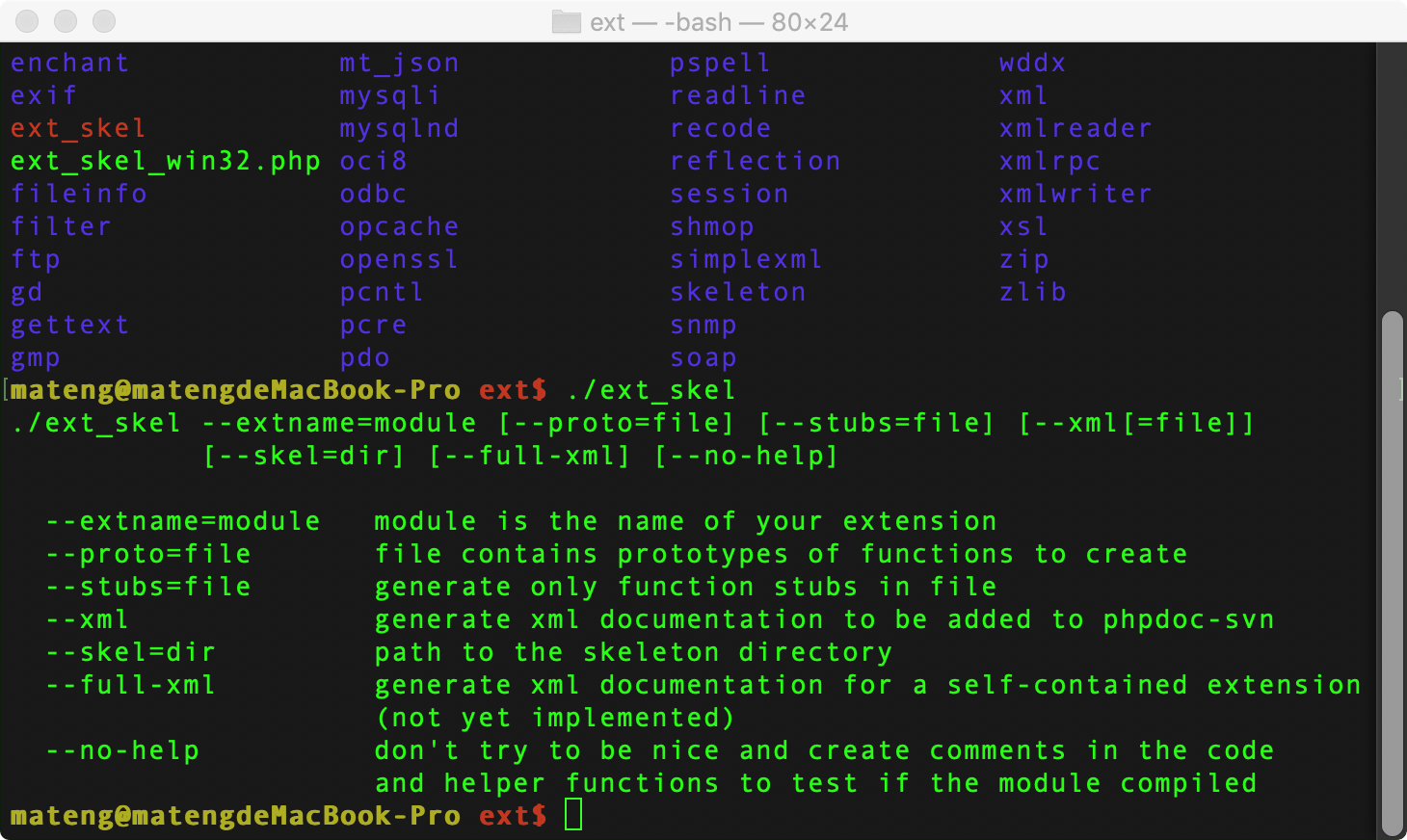
Task: Click the zlib directory entry
Action: pyautogui.click(x=1033, y=292)
